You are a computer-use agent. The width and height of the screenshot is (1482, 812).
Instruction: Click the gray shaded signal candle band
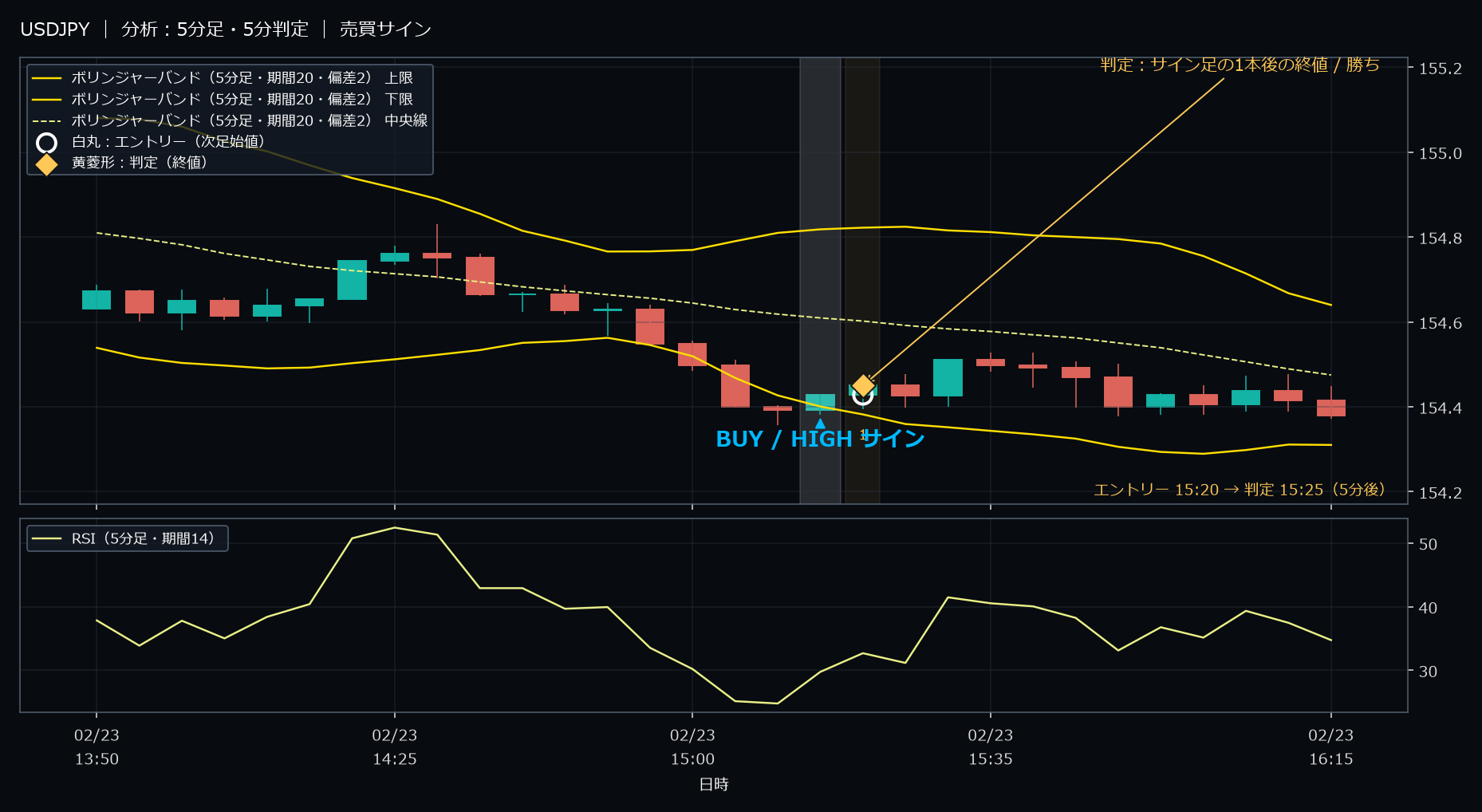pos(820,279)
